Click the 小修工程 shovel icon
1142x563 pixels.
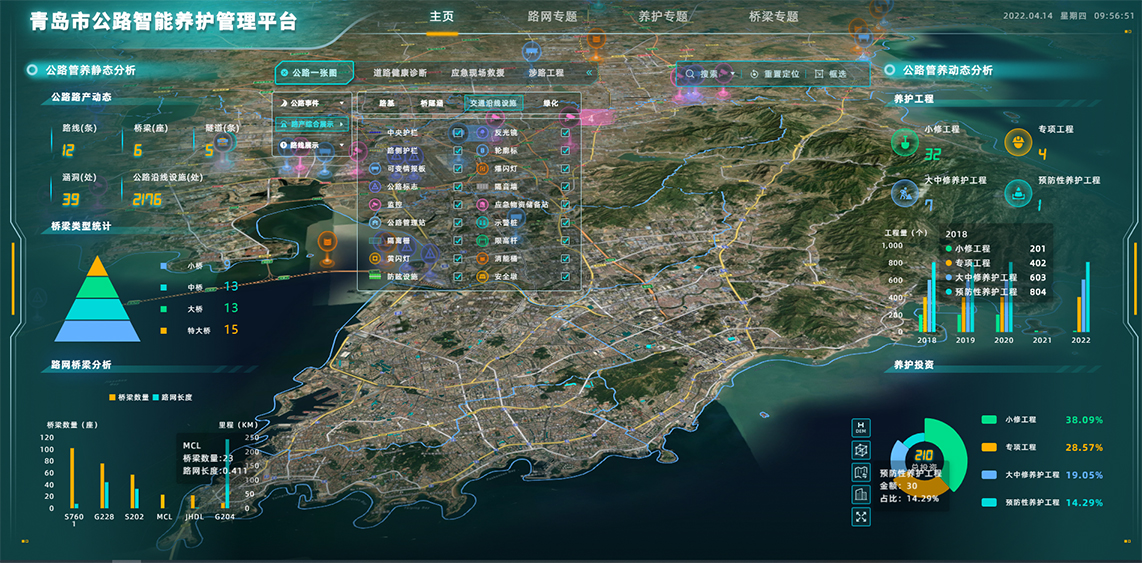click(x=904, y=142)
